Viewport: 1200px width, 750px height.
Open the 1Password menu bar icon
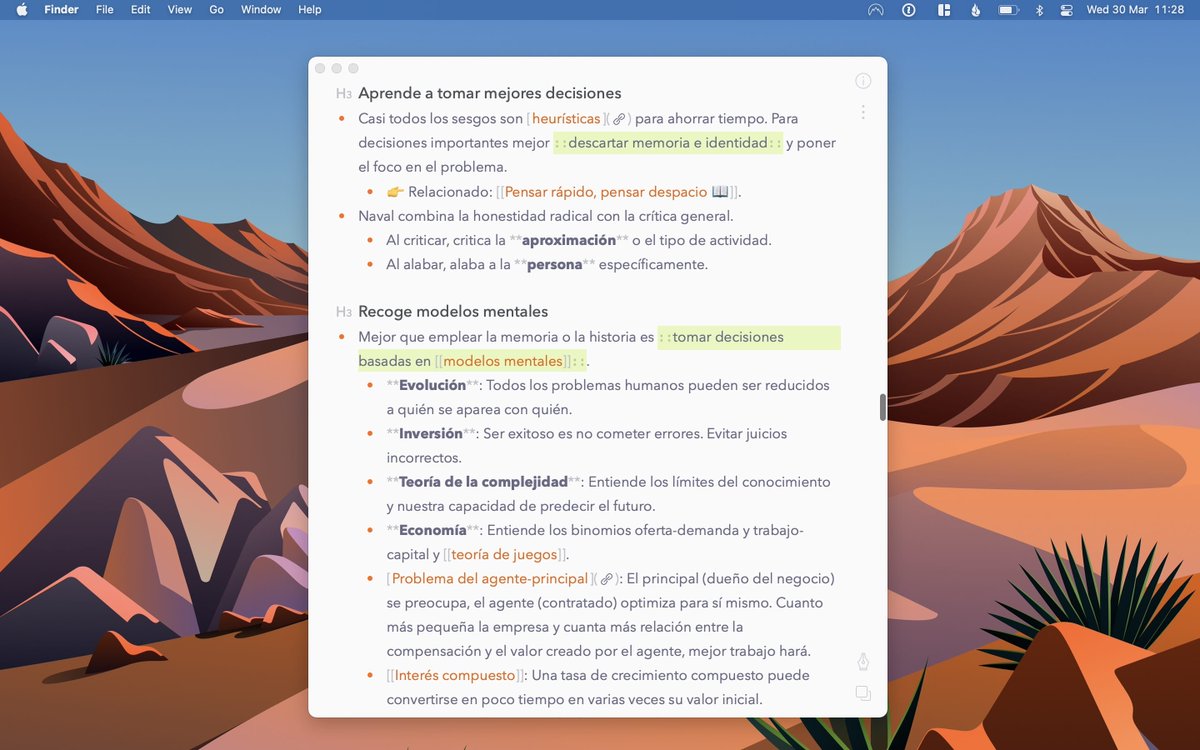point(909,10)
